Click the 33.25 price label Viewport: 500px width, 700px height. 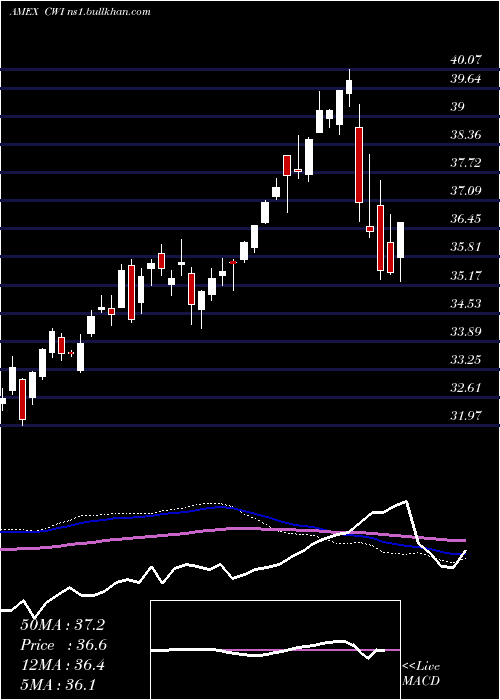(x=466, y=360)
